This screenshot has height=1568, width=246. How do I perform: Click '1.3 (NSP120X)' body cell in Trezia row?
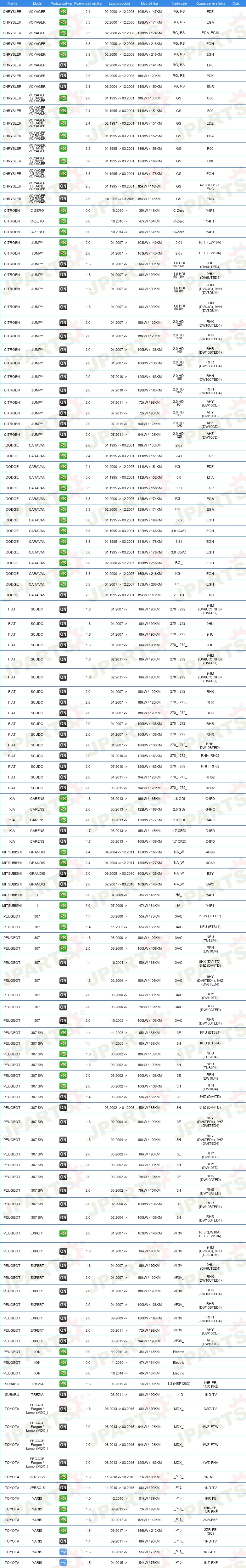pos(178,1384)
